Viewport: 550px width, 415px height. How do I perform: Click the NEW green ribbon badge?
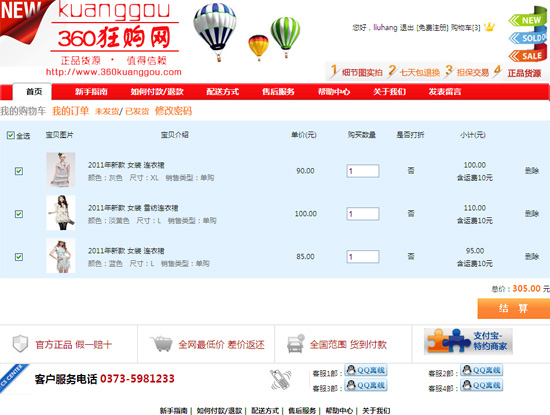click(x=528, y=20)
